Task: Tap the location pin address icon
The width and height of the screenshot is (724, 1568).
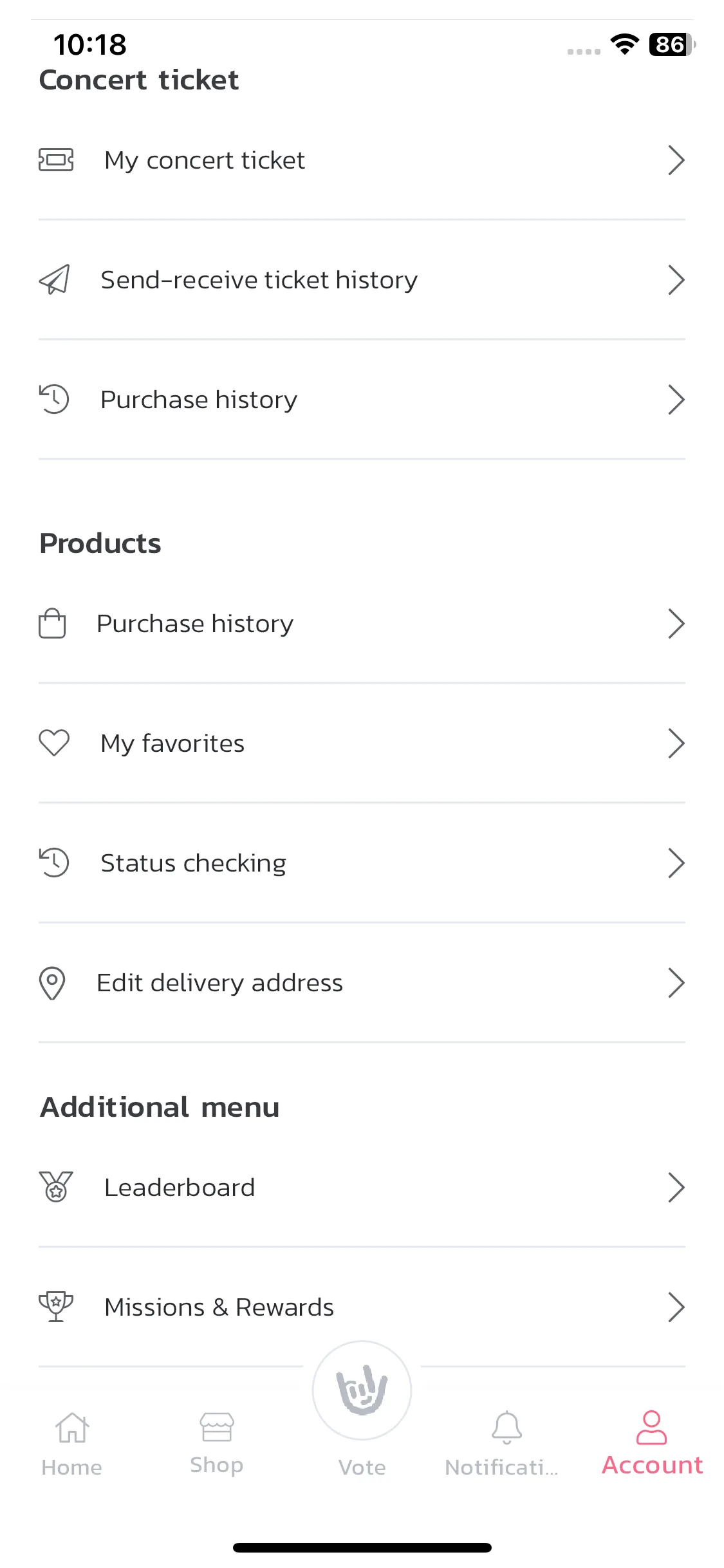Action: 52,983
